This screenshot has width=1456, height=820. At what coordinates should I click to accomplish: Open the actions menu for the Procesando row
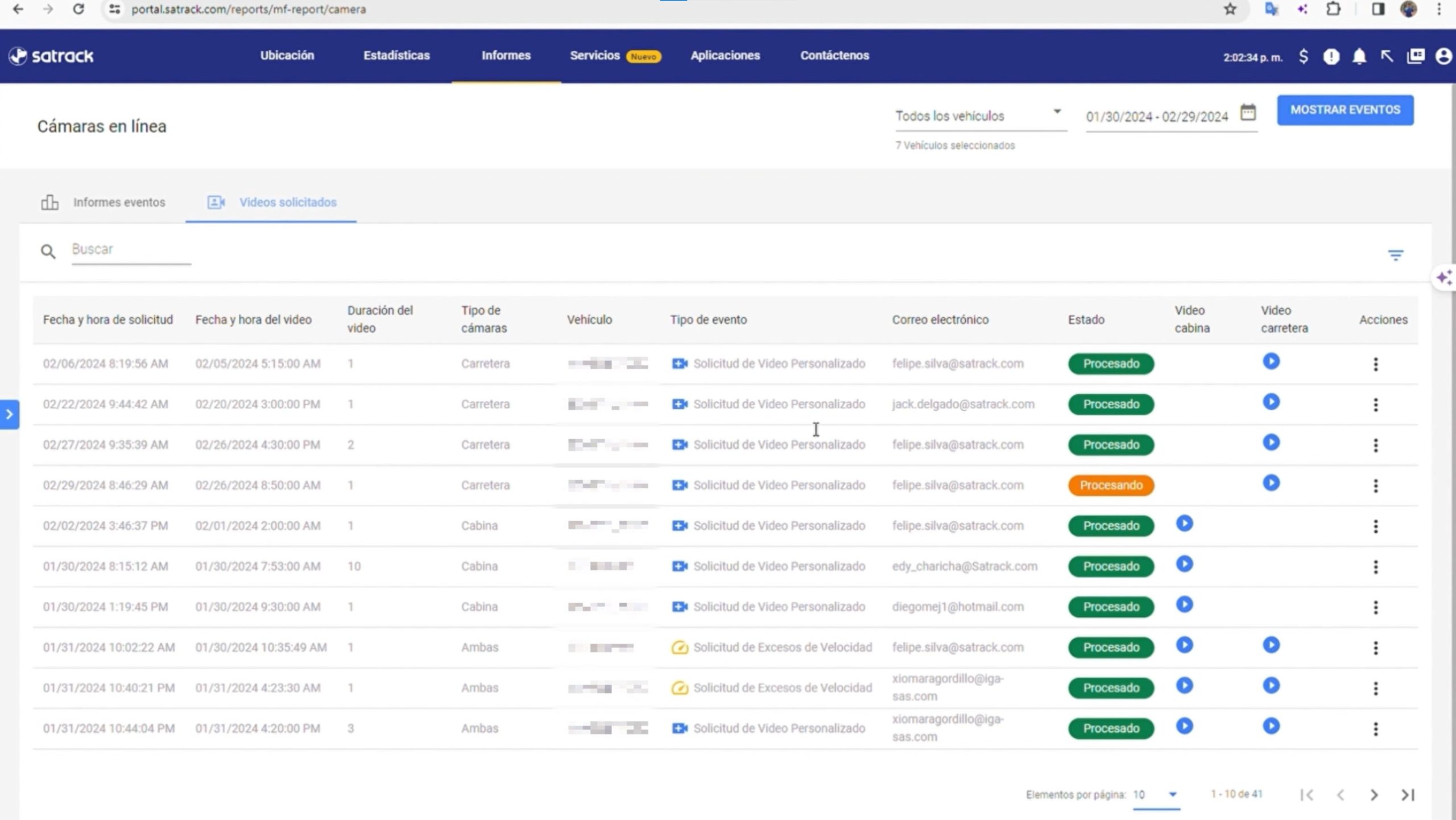1375,485
